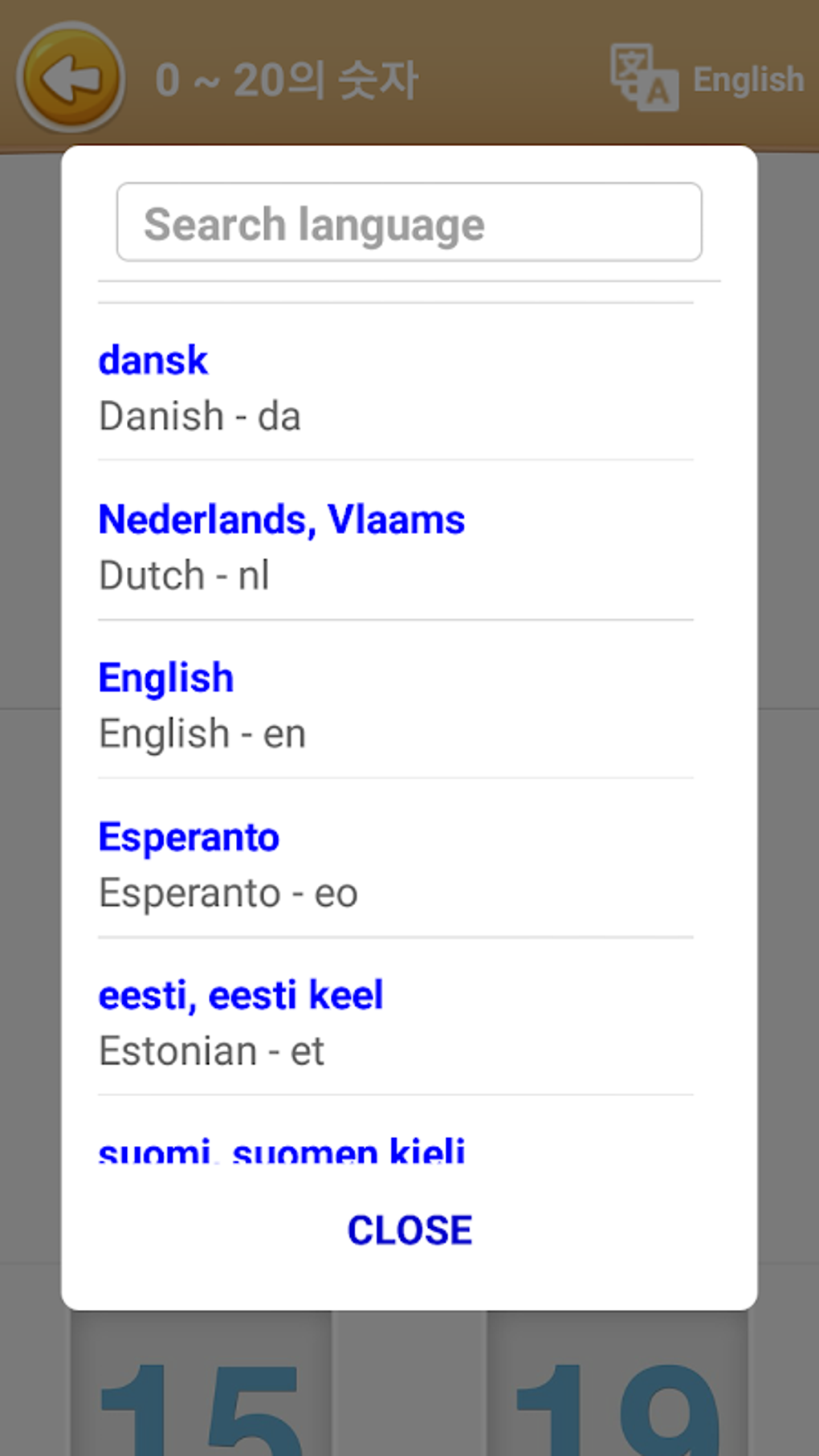Select the English language entry
This screenshot has height=1456, width=819.
pyautogui.click(x=166, y=678)
